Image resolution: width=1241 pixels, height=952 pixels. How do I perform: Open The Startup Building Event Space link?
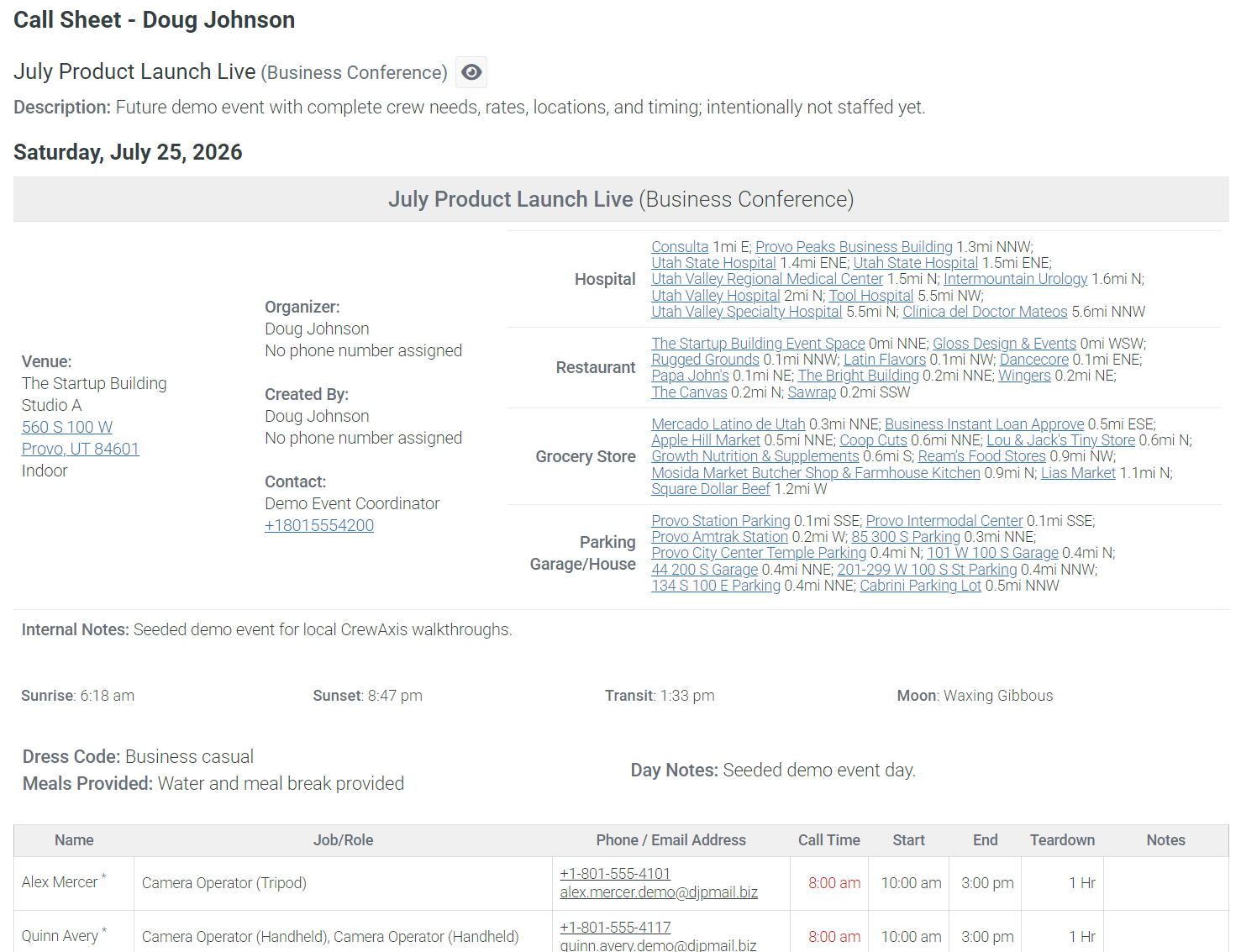(758, 344)
